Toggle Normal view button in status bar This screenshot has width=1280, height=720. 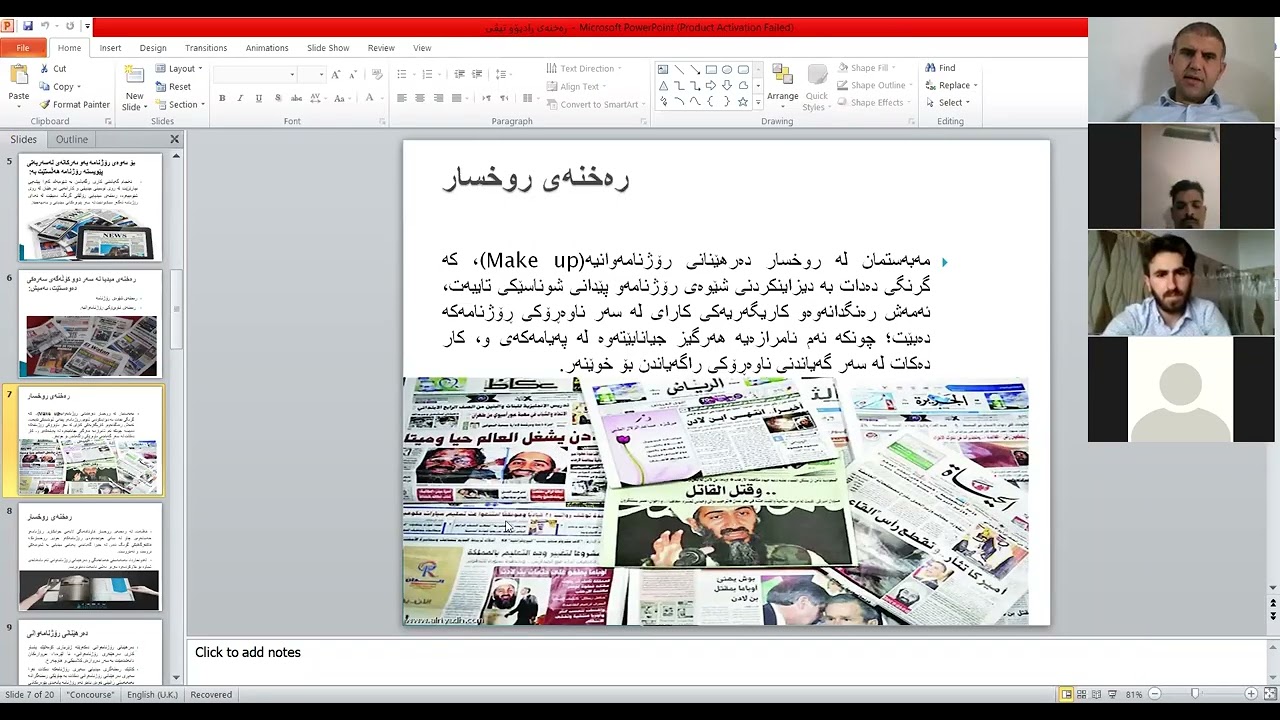pos(1066,694)
